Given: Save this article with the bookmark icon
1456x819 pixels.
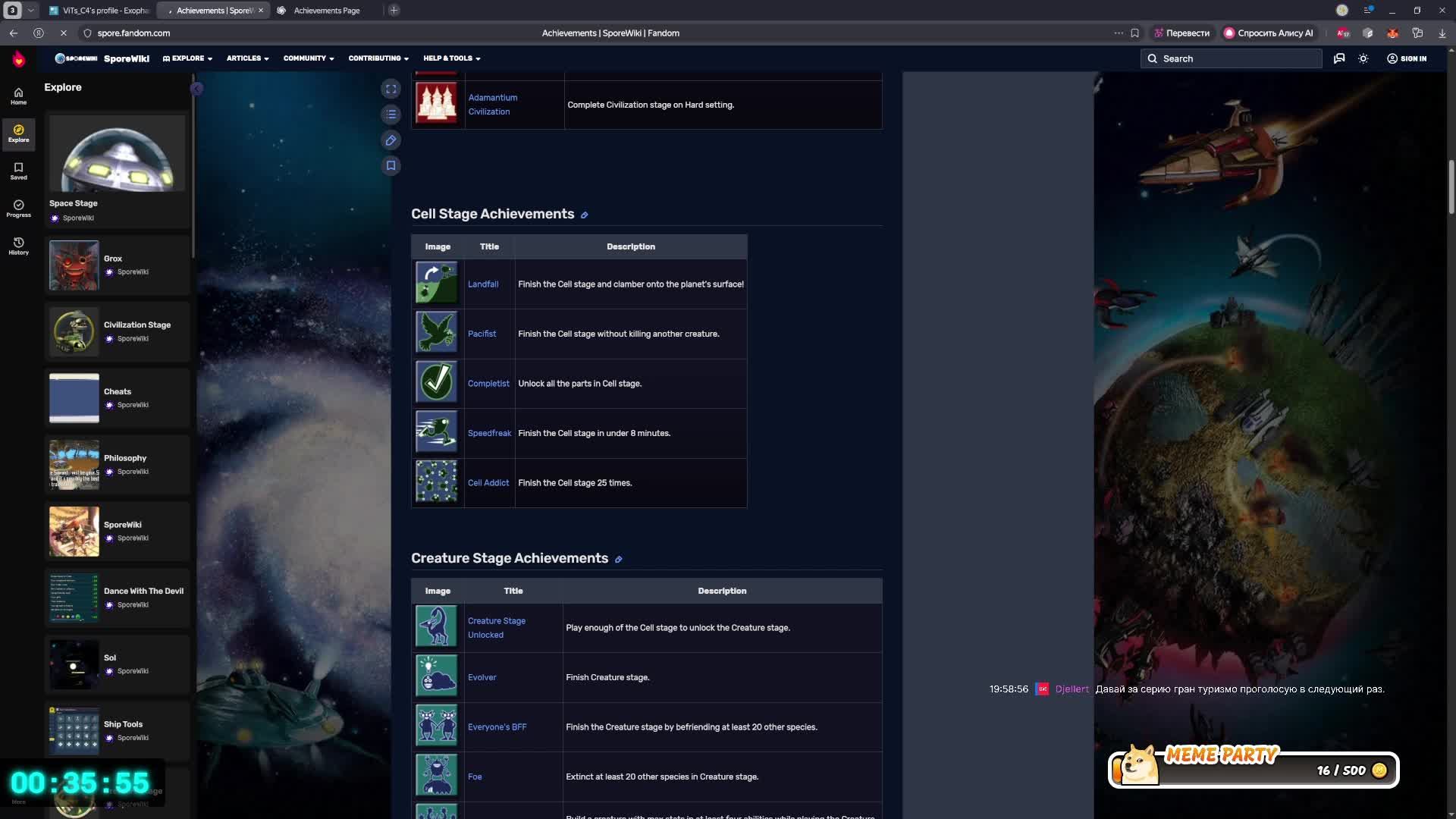Looking at the screenshot, I should (391, 165).
